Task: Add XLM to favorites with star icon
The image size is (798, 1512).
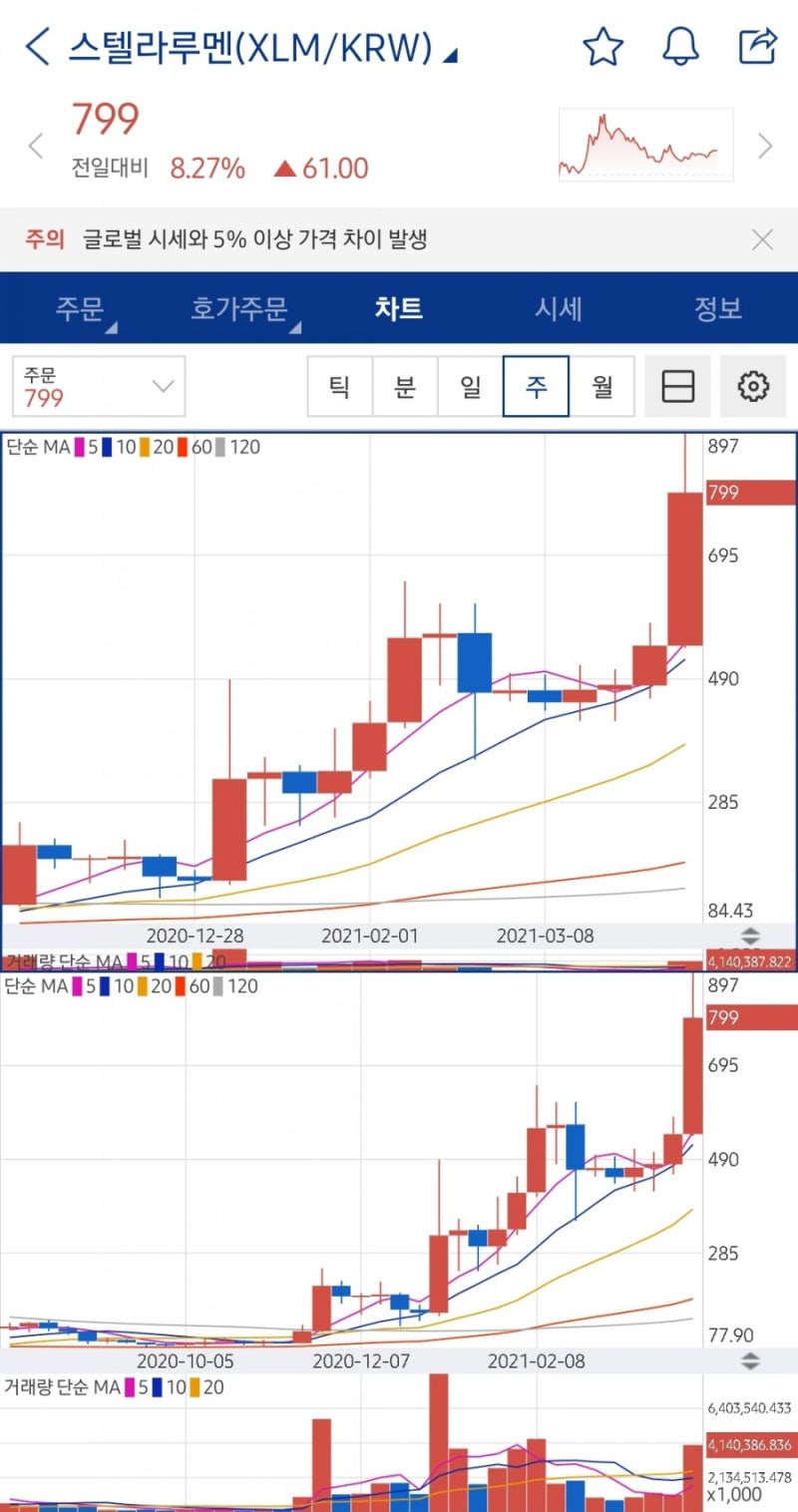Action: coord(602,47)
